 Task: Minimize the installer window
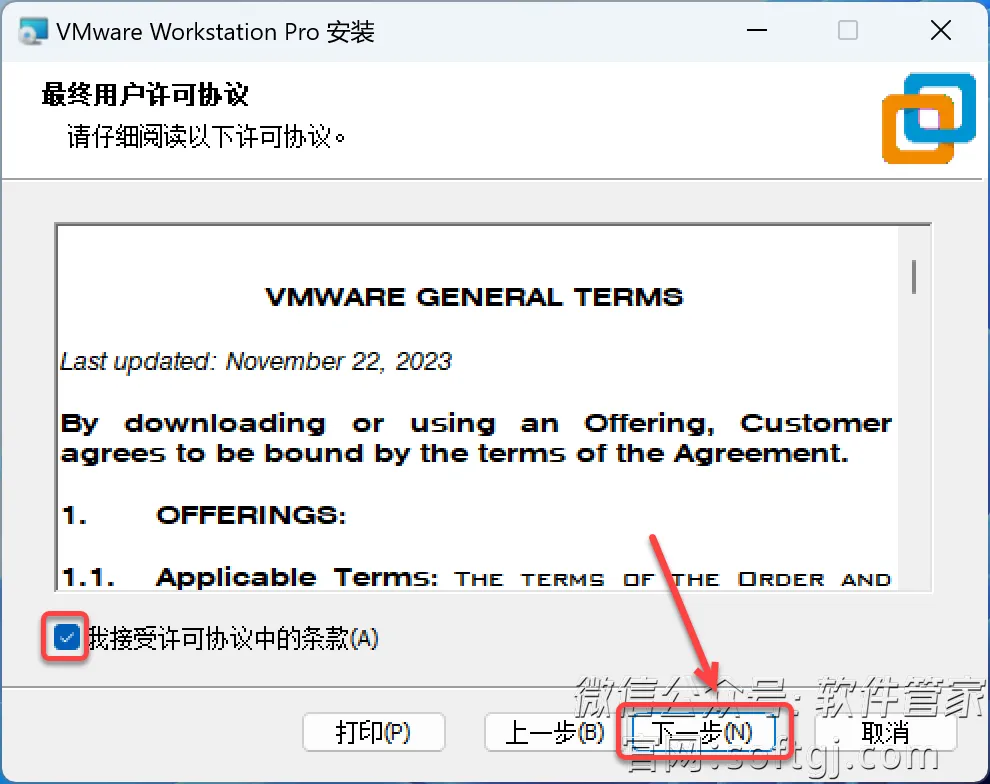click(x=756, y=30)
